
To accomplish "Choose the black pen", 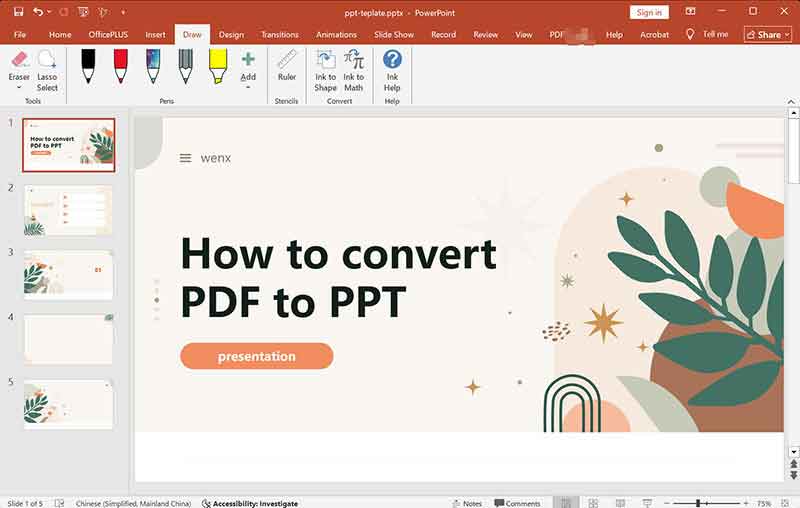I will point(88,66).
